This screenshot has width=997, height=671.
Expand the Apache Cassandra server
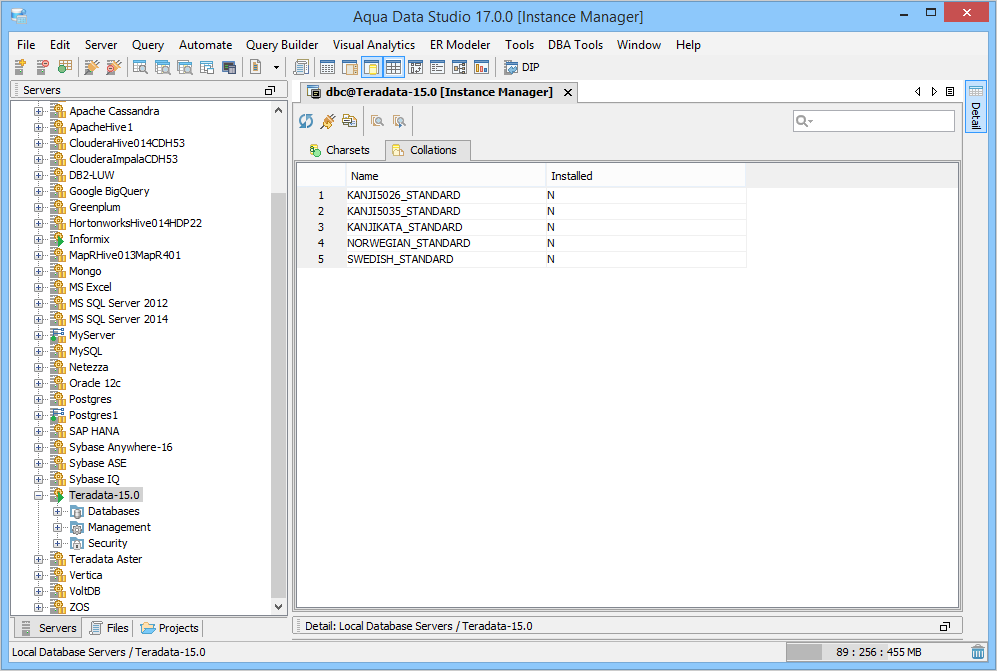pyautogui.click(x=39, y=111)
